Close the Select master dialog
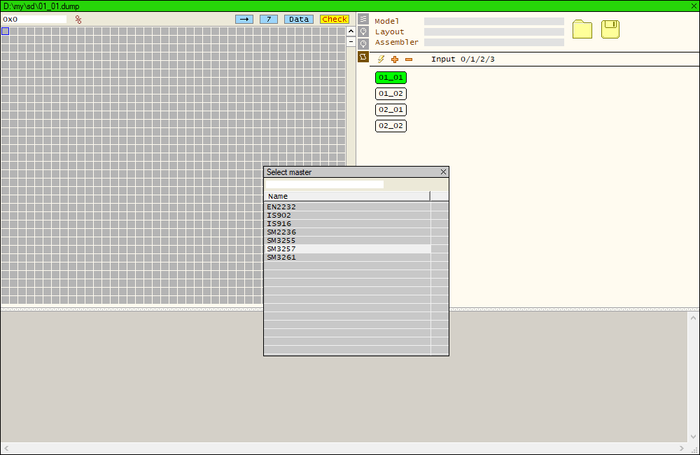Screen dimensions: 700x455 coord(443,172)
